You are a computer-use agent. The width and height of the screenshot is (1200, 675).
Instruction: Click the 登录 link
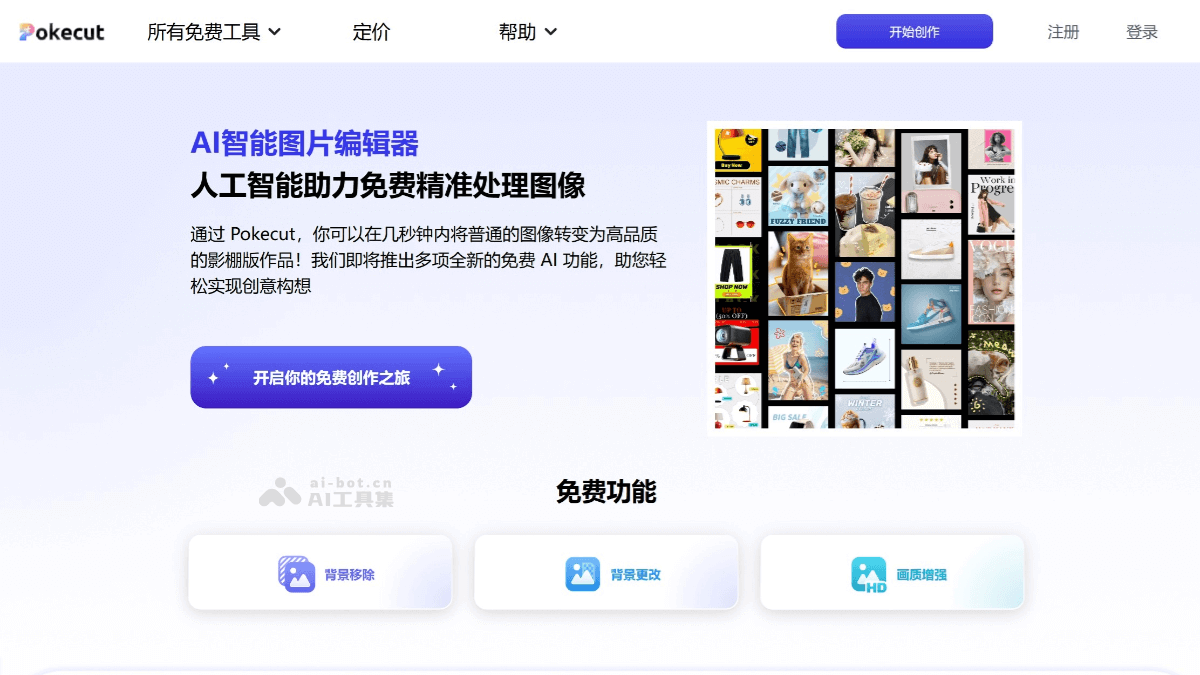point(1141,31)
